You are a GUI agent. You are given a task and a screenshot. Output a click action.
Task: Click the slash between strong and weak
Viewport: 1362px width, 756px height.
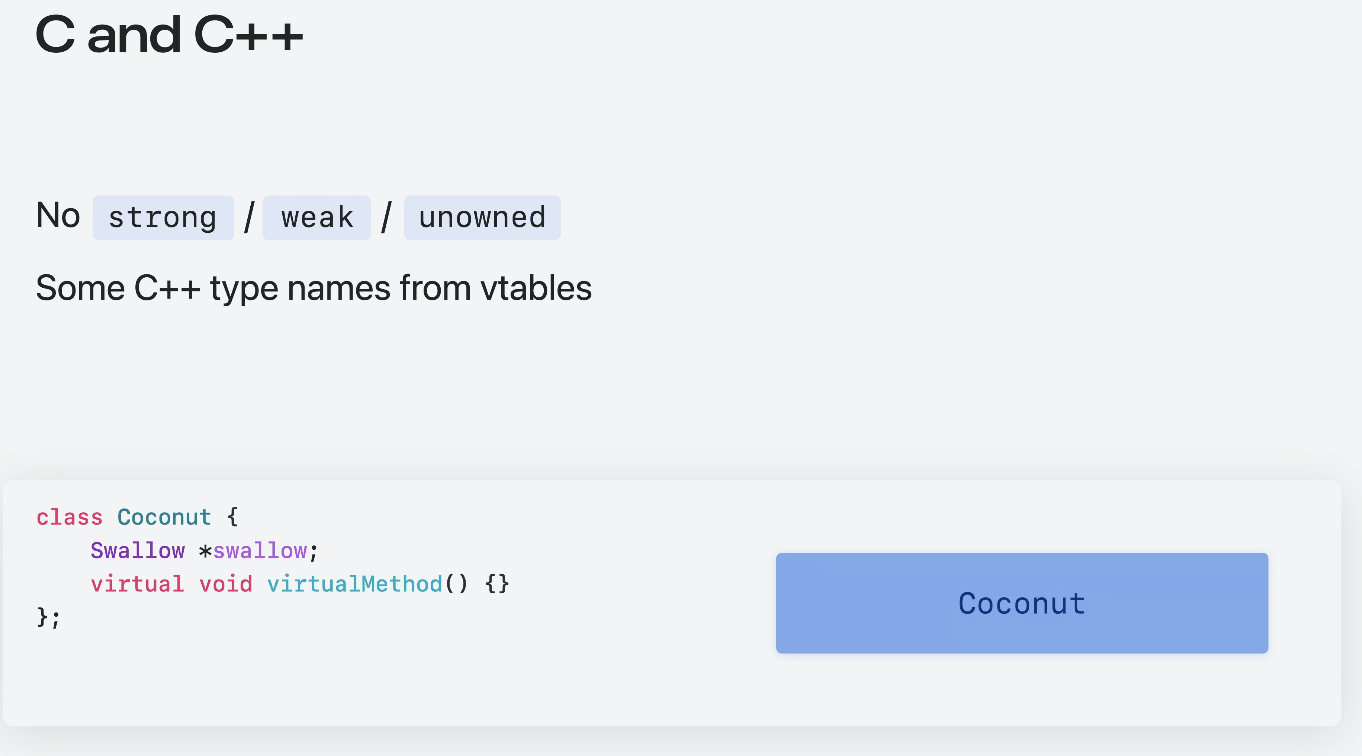pyautogui.click(x=249, y=218)
